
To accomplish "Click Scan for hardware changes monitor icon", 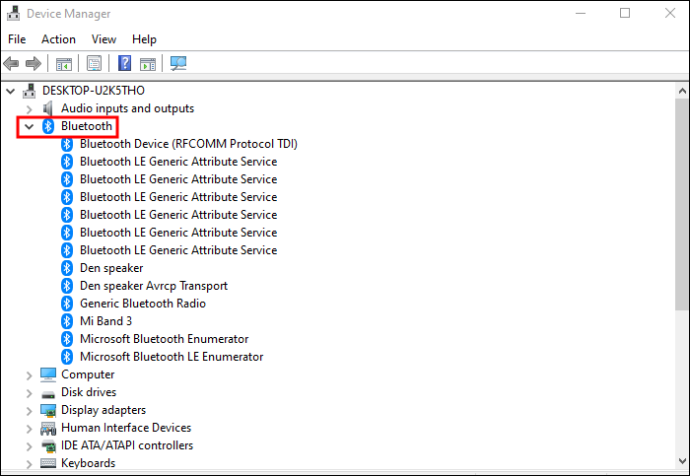I will 178,64.
